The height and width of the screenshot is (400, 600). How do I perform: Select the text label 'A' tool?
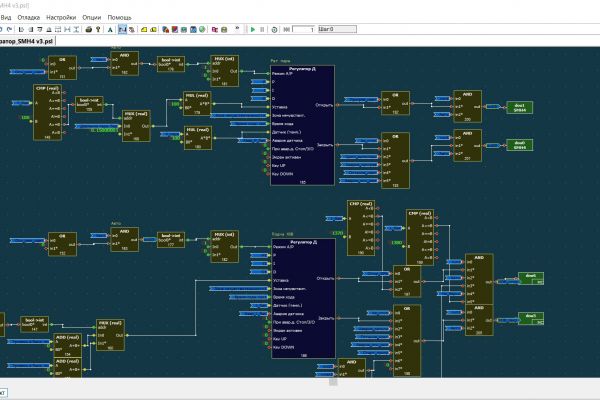click(x=110, y=29)
